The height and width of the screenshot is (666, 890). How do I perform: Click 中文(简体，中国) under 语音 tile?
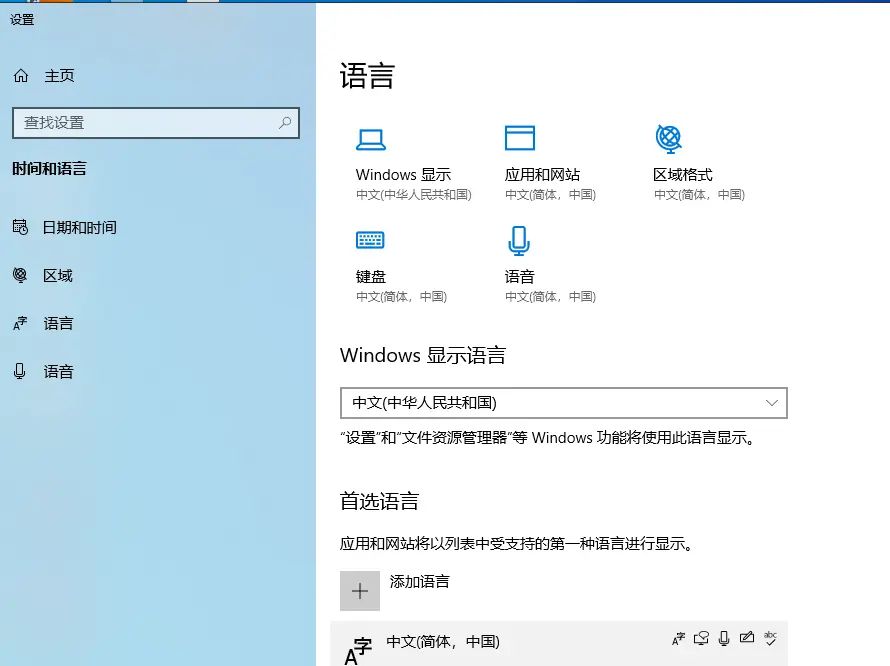pos(551,297)
